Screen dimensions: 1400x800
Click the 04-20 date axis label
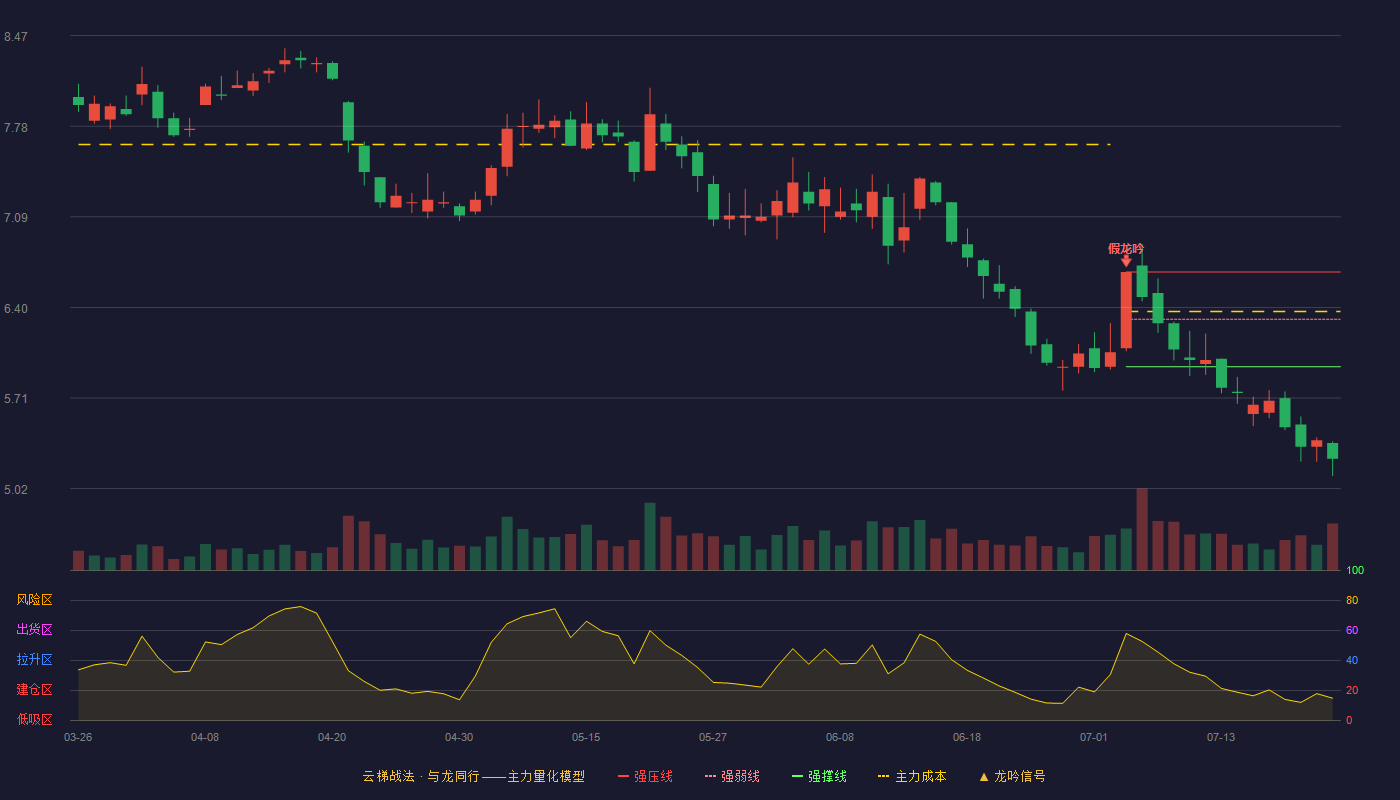332,737
